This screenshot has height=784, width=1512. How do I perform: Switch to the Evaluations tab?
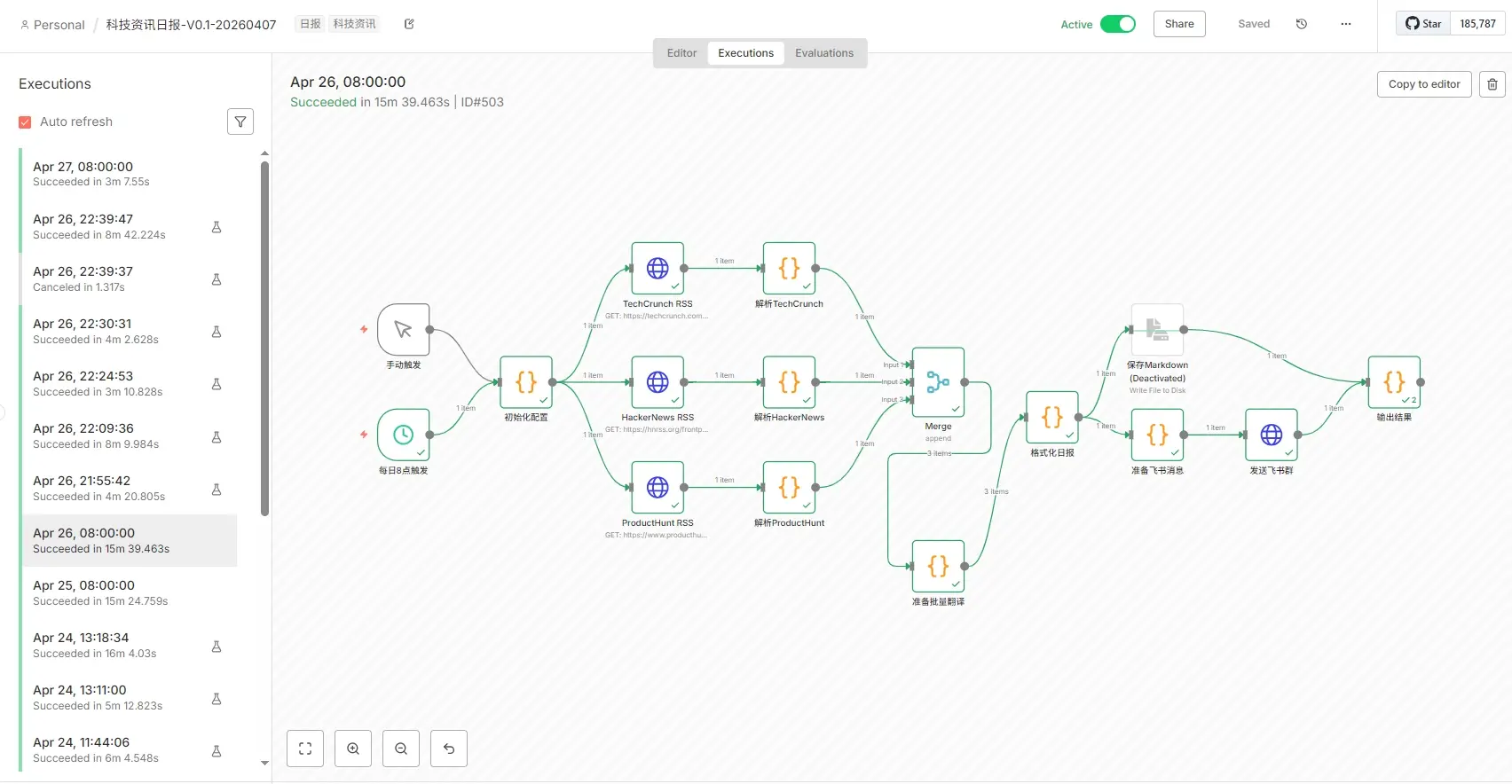823,53
